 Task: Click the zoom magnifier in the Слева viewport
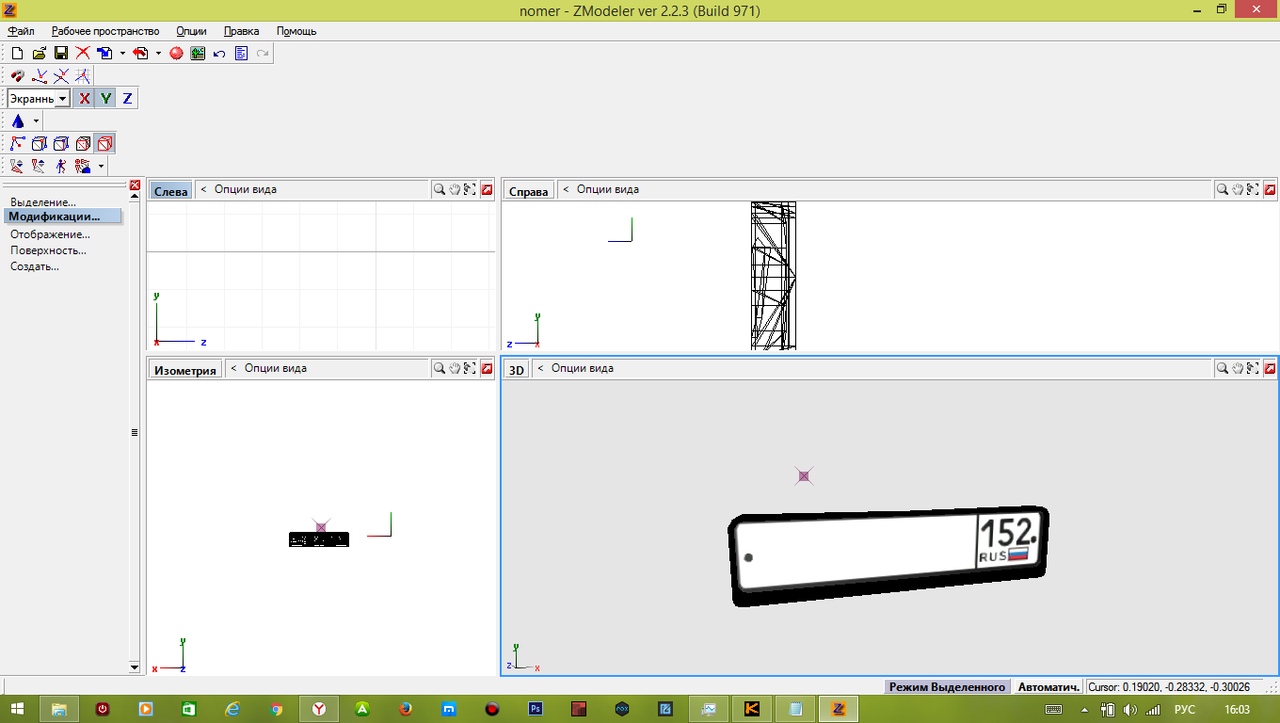click(439, 190)
